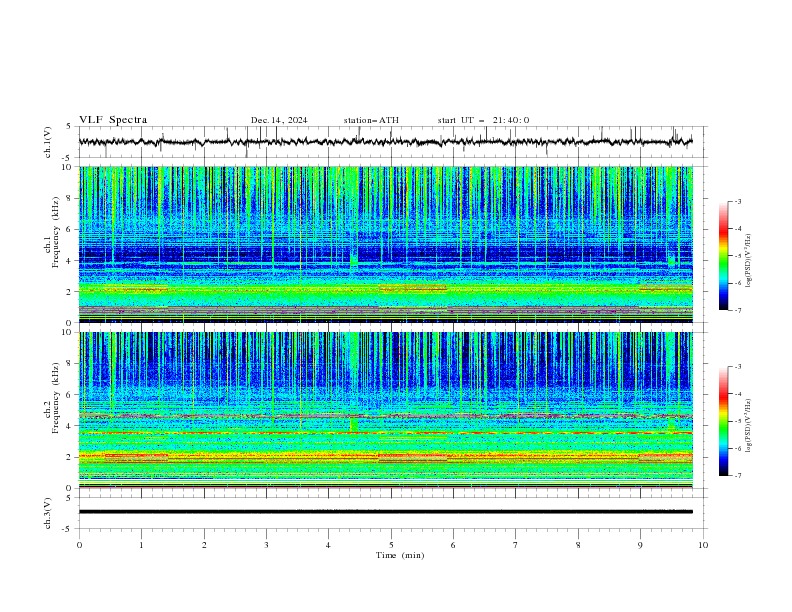Click the 'VLF Spectra' title text
792x612 pixels.
tap(113, 120)
